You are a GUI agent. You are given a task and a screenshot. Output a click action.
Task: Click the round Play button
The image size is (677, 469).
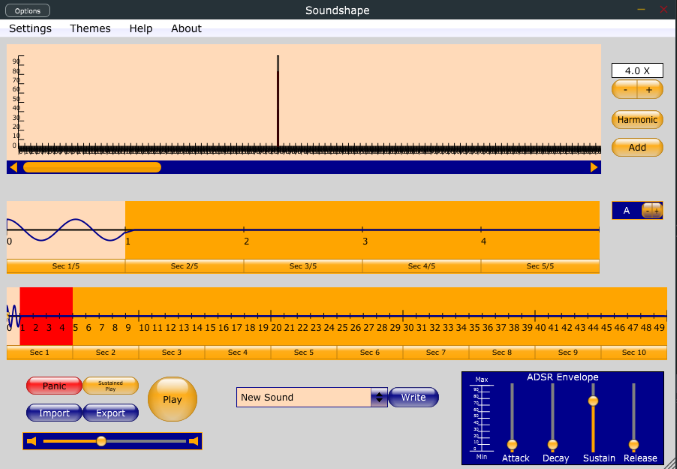172,399
